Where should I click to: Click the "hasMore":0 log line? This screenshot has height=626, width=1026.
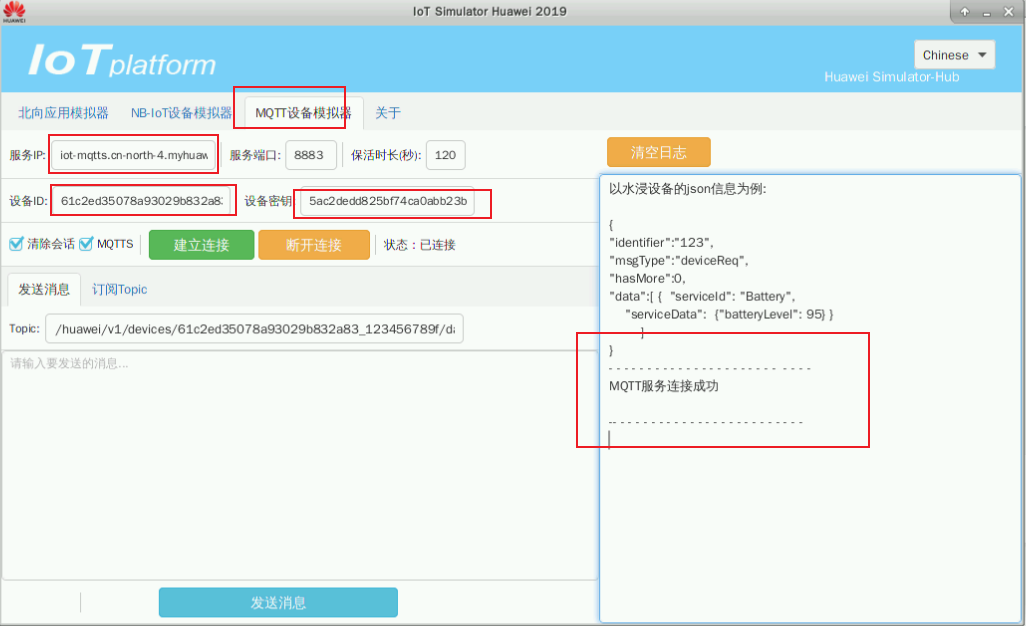point(647,279)
